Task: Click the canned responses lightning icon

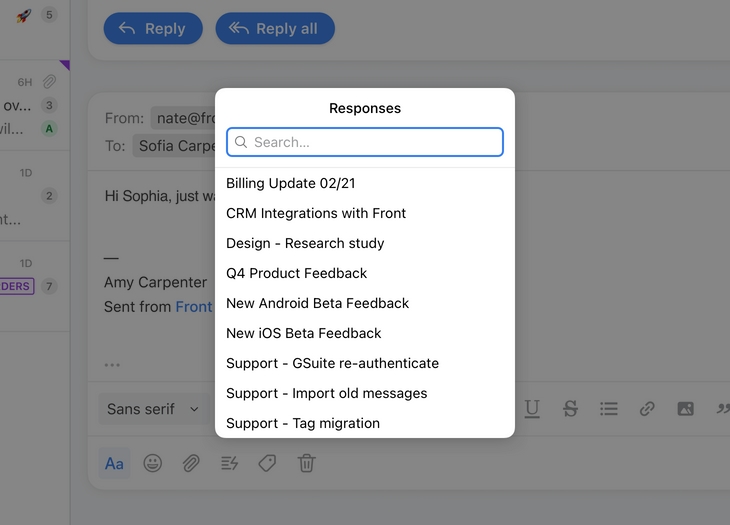Action: (229, 463)
